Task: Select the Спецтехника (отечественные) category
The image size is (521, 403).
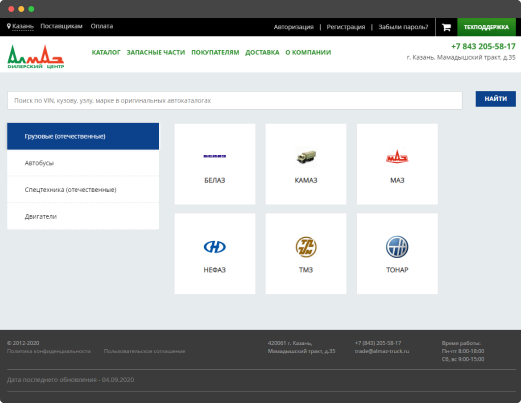Action: (x=83, y=190)
